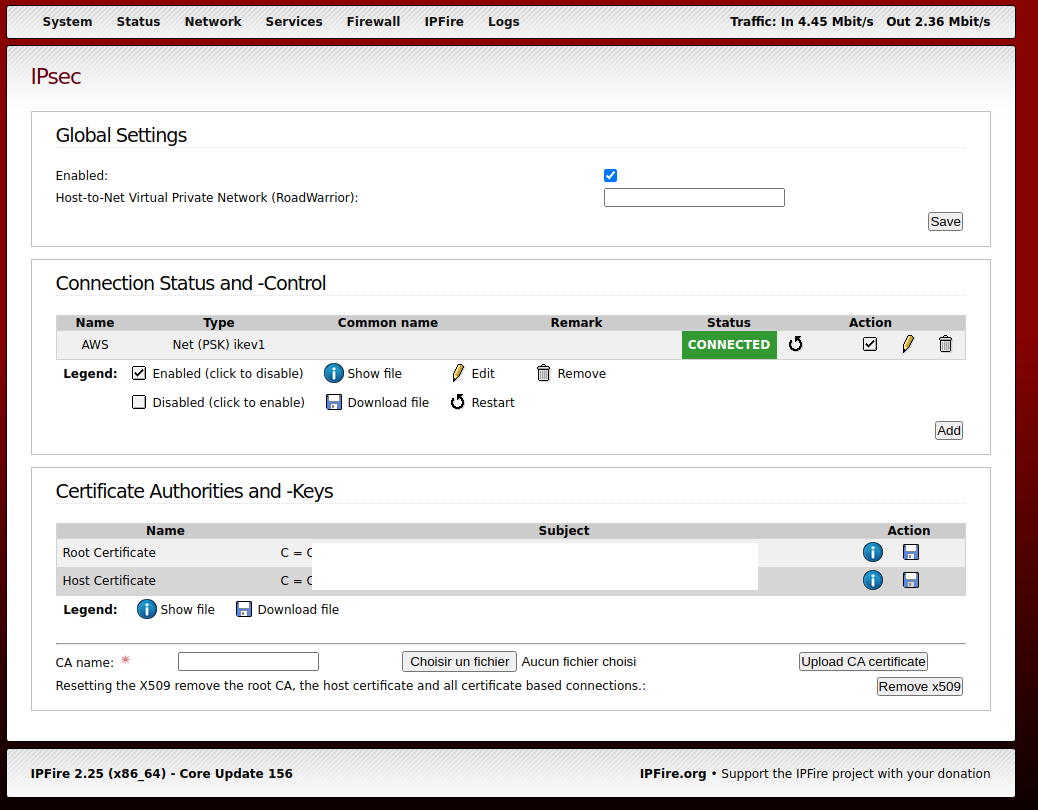The height and width of the screenshot is (810, 1038).
Task: Save the Global Settings
Action: coord(945,222)
